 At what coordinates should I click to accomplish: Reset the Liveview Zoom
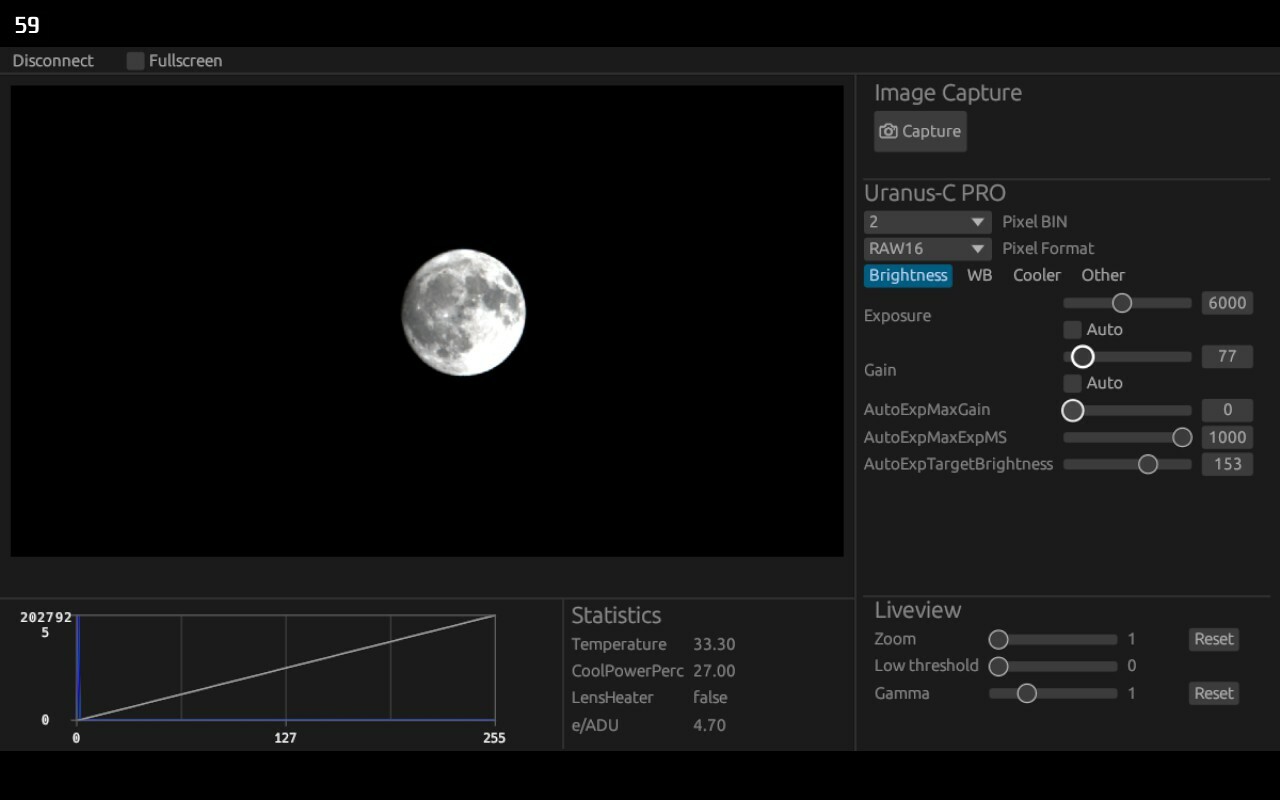[1213, 639]
